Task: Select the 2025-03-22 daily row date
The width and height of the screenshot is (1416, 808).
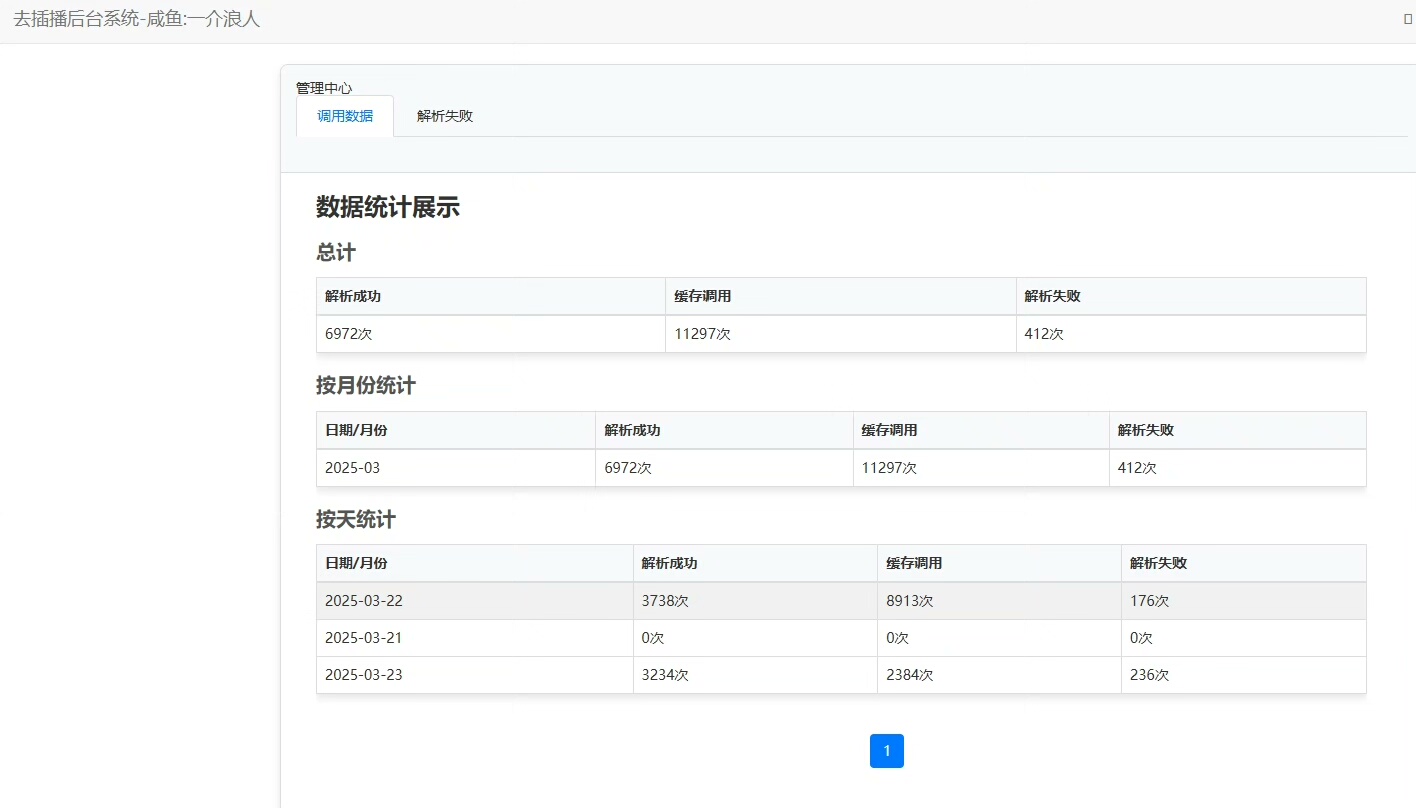Action: (x=364, y=601)
